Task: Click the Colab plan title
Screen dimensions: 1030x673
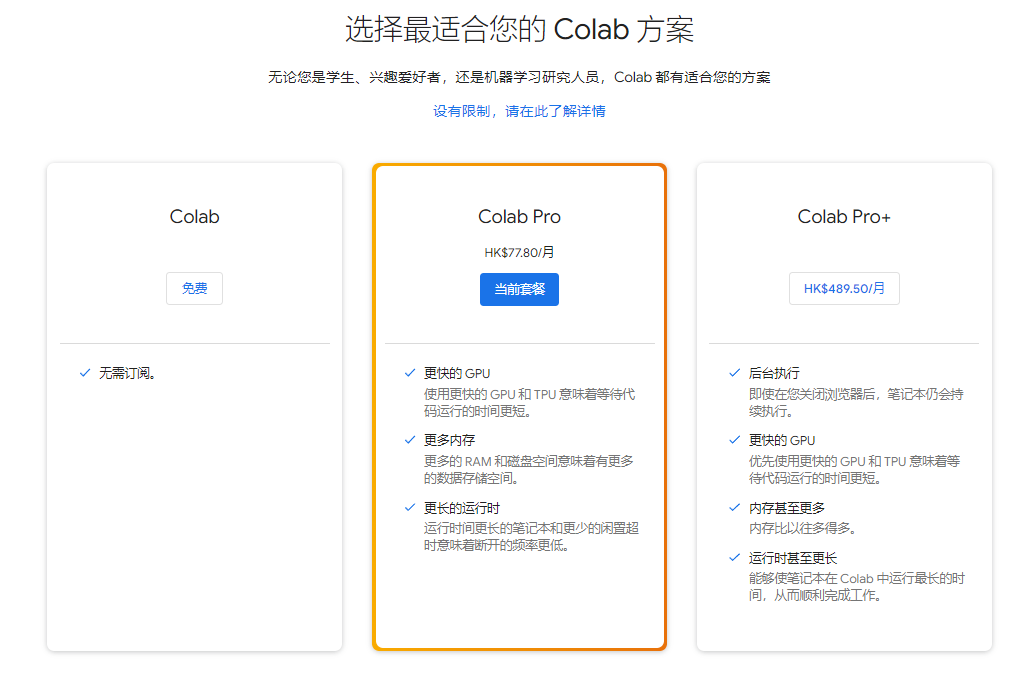Action: [x=194, y=217]
